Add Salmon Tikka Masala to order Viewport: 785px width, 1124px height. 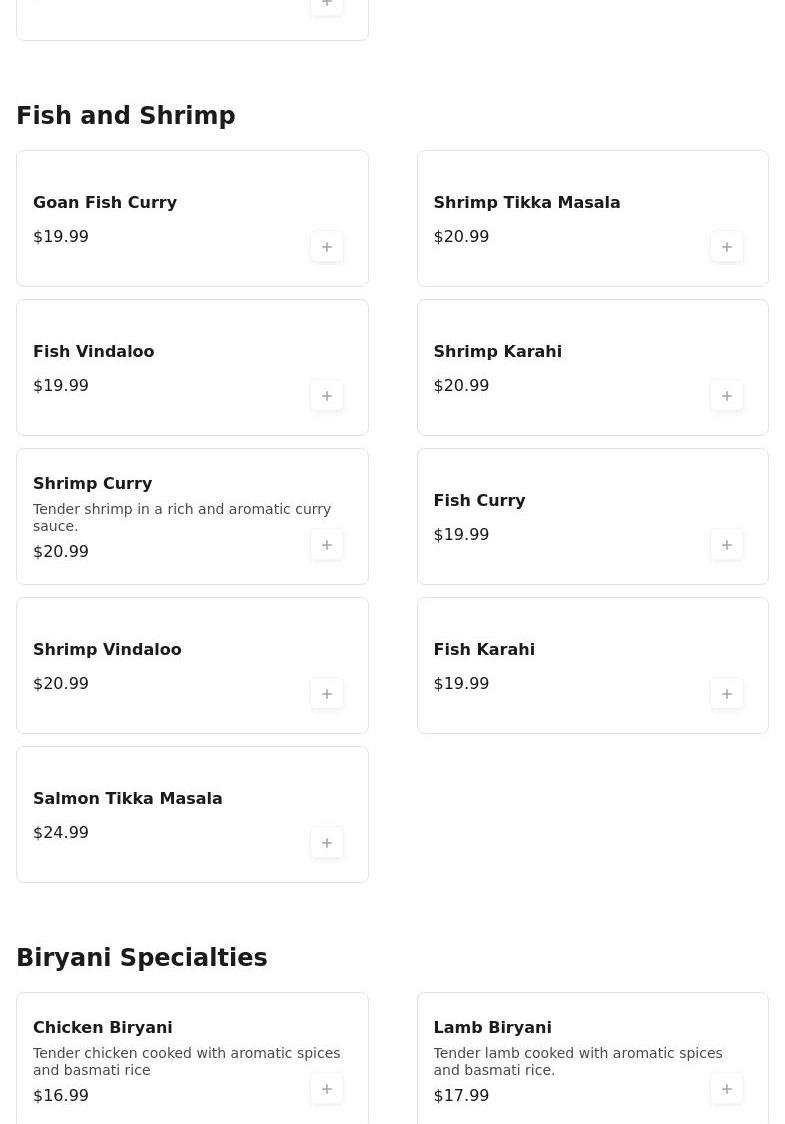click(x=327, y=843)
